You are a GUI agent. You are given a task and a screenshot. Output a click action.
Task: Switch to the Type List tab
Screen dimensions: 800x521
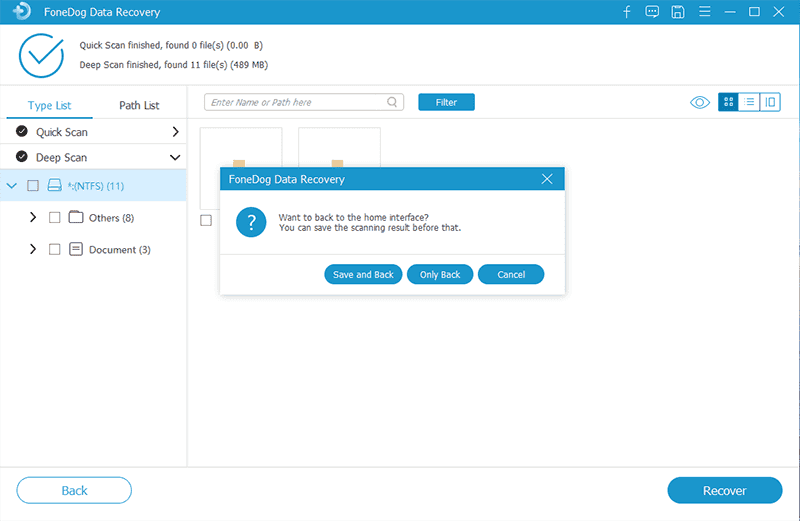tap(49, 106)
